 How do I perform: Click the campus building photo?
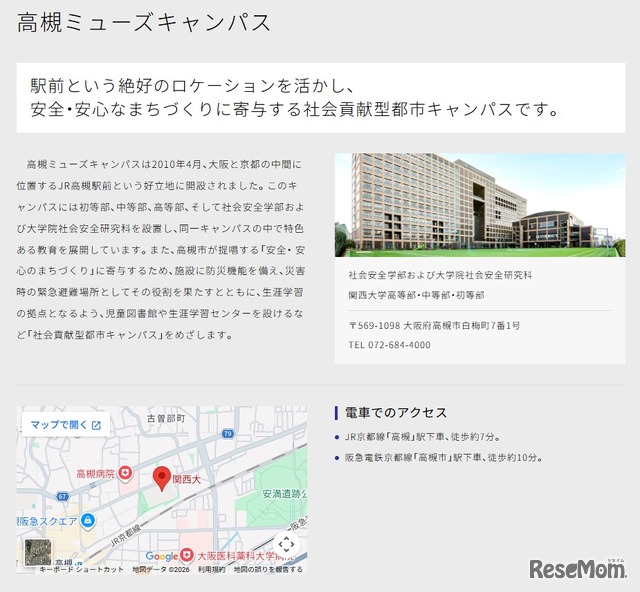480,205
